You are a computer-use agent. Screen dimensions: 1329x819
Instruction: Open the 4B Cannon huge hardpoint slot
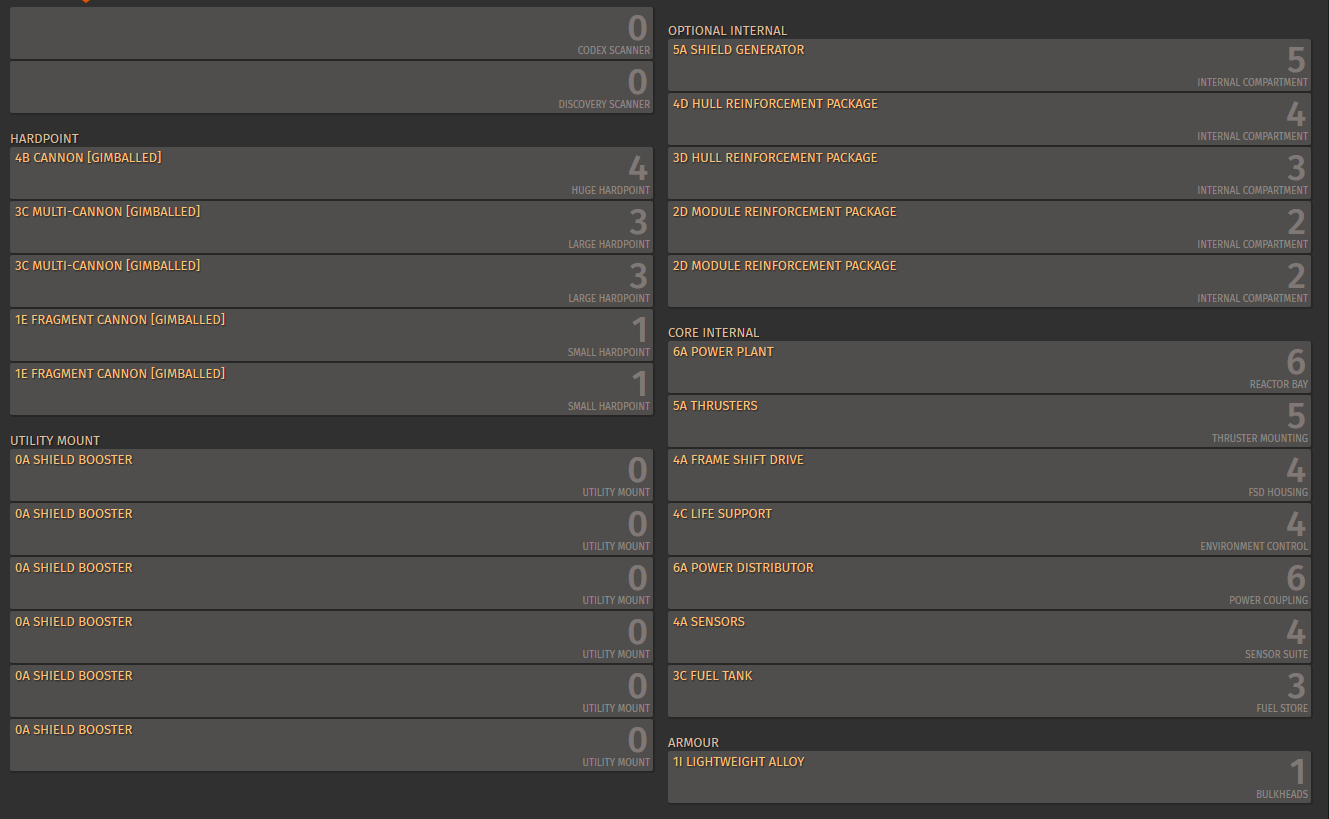[x=331, y=173]
